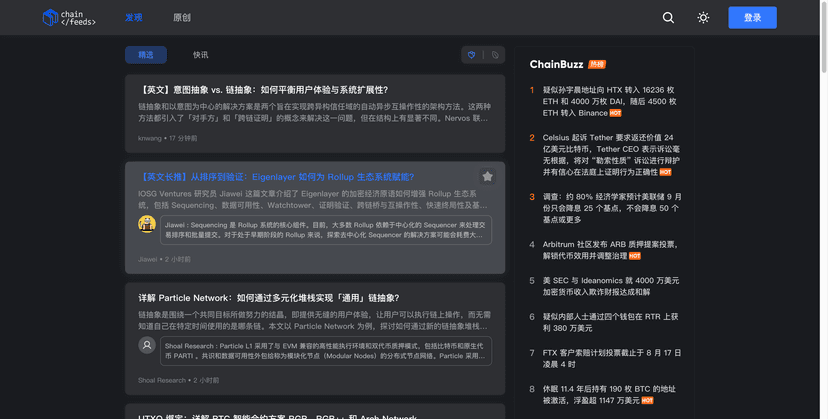Select the 快讯 feed tab
Image resolution: width=828 pixels, height=419 pixels.
tap(201, 55)
